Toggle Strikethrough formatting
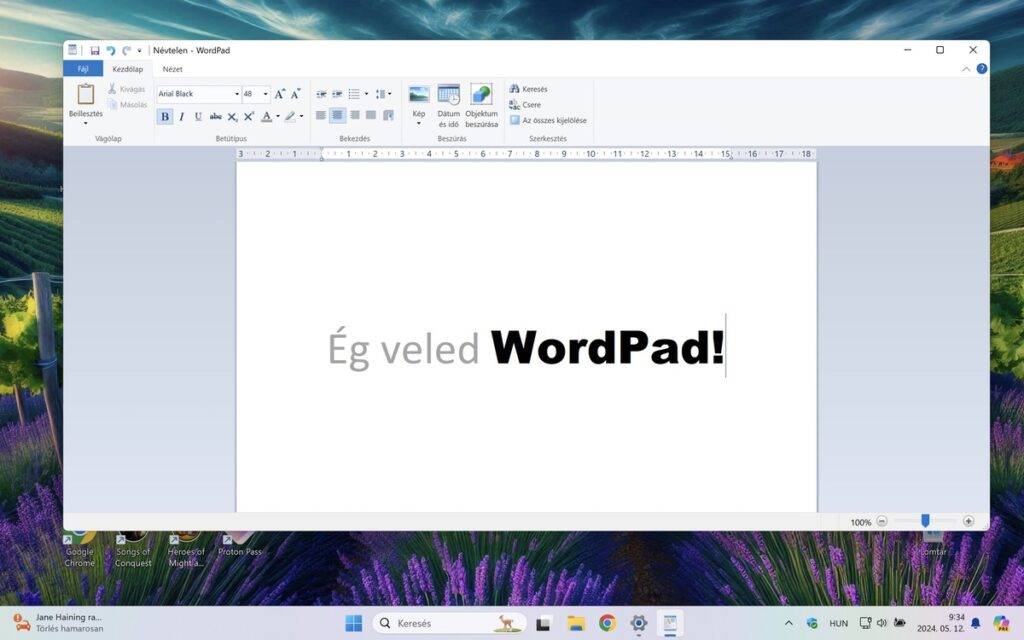Image resolution: width=1024 pixels, height=640 pixels. 216,117
